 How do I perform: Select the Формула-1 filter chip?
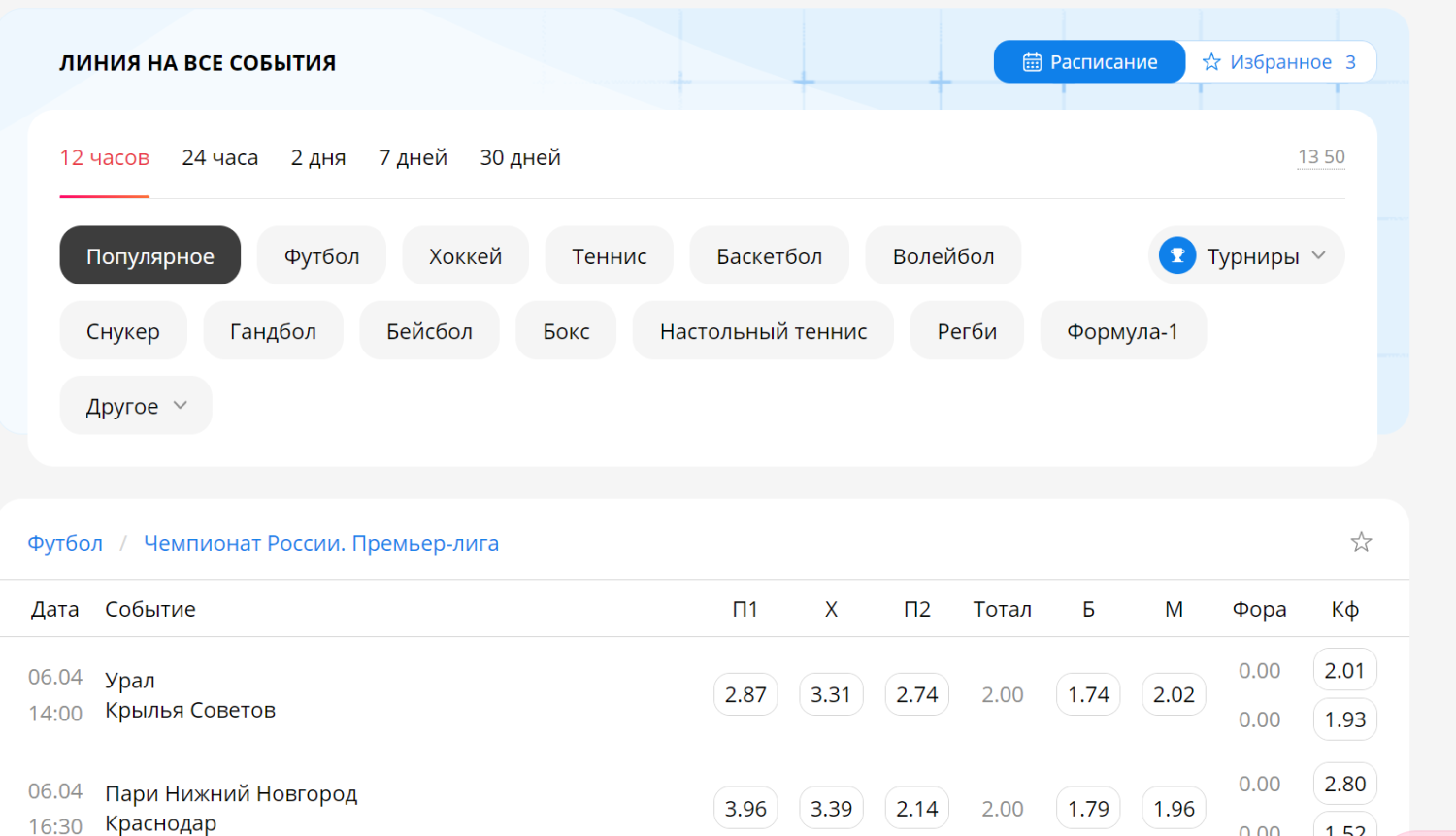click(x=1122, y=331)
